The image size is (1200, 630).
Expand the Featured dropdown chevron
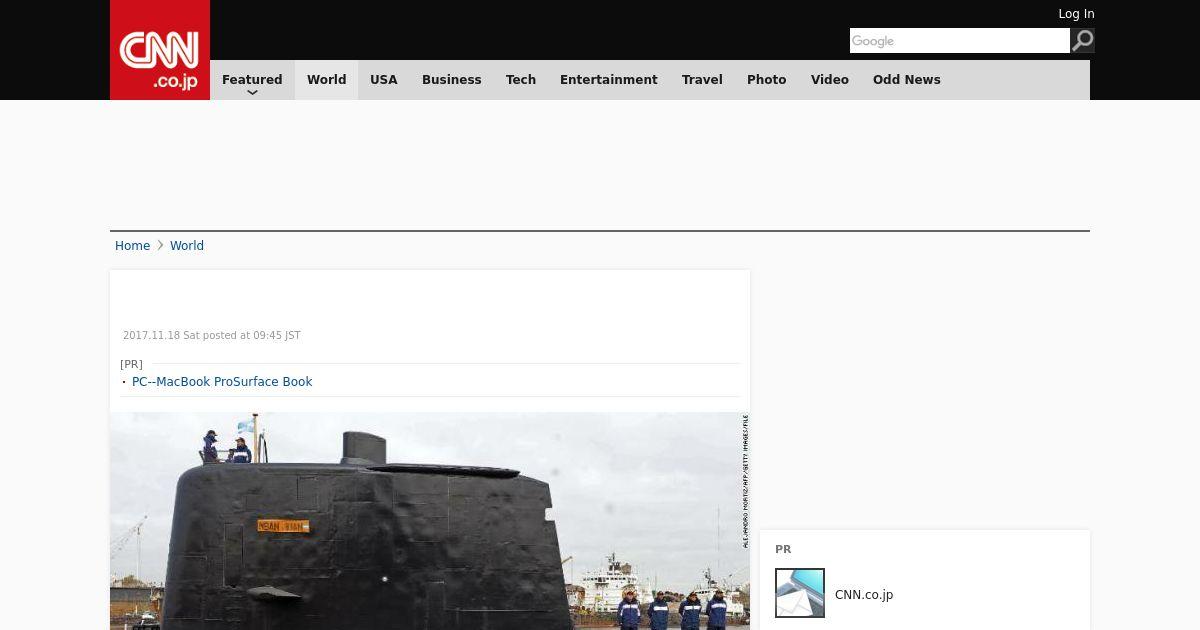(252, 93)
